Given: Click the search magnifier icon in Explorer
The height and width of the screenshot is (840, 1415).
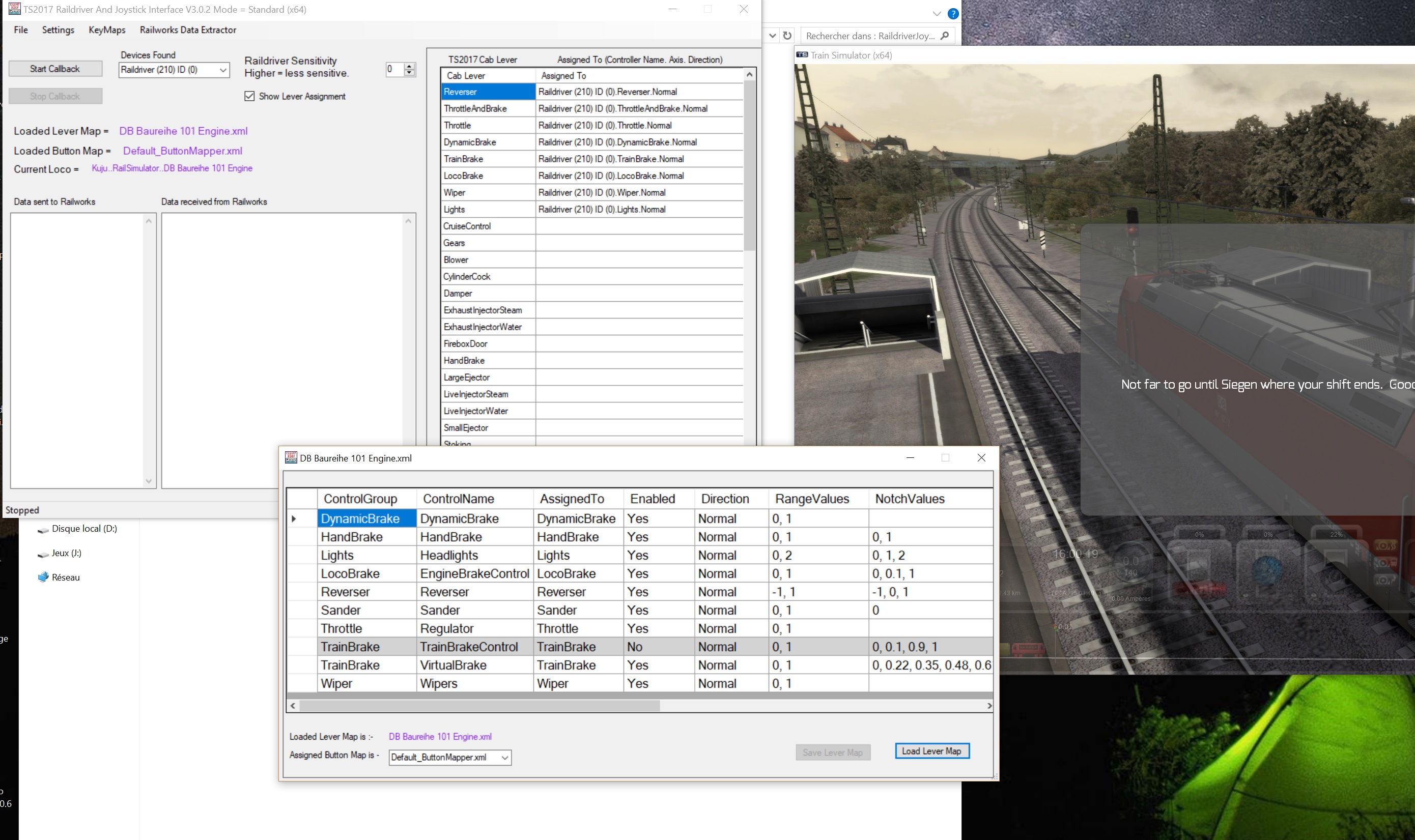Looking at the screenshot, I should coord(945,36).
